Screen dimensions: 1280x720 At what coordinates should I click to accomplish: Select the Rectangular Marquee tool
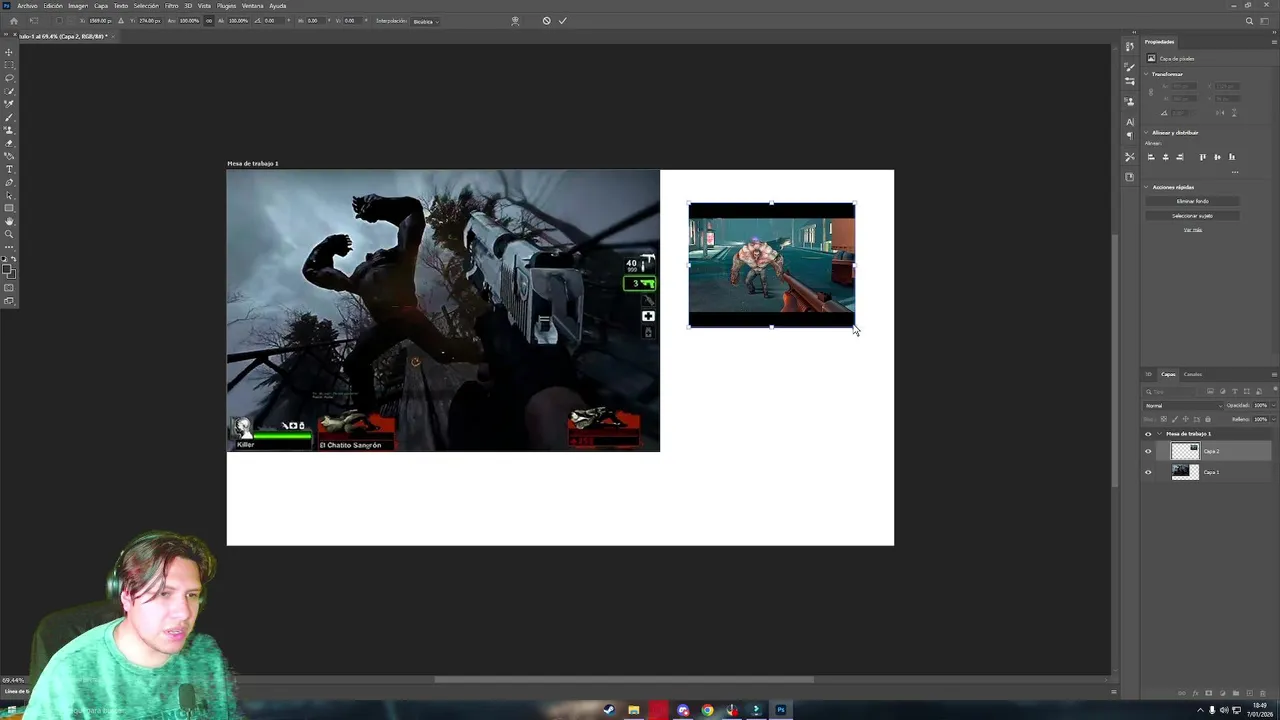pyautogui.click(x=9, y=65)
